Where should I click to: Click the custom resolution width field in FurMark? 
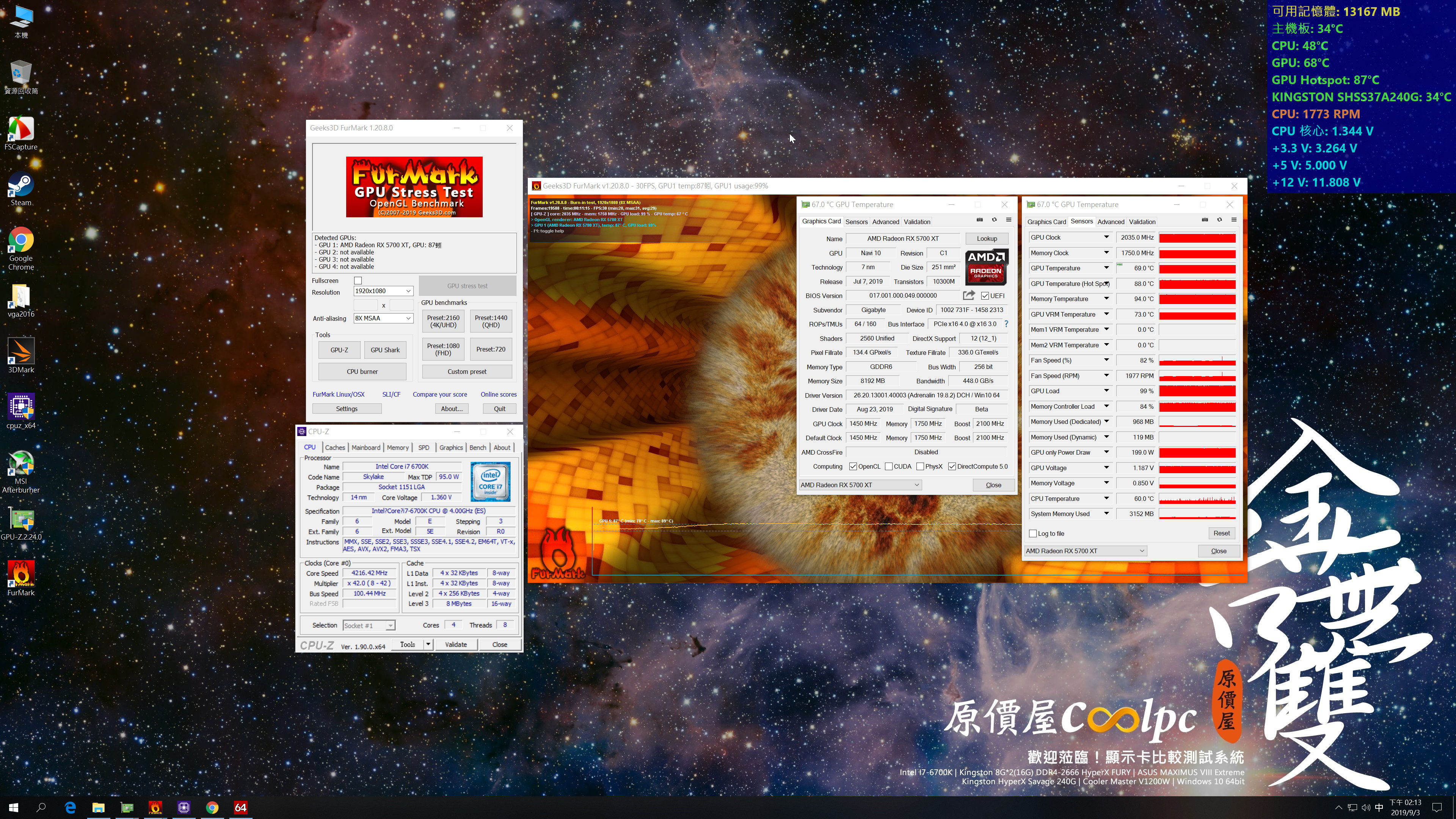[x=365, y=305]
